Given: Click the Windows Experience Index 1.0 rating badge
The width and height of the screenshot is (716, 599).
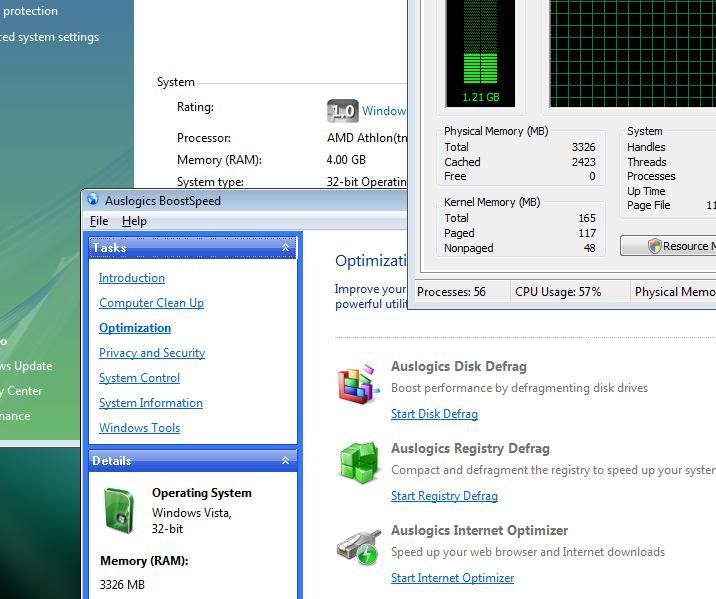Looking at the screenshot, I should [343, 111].
